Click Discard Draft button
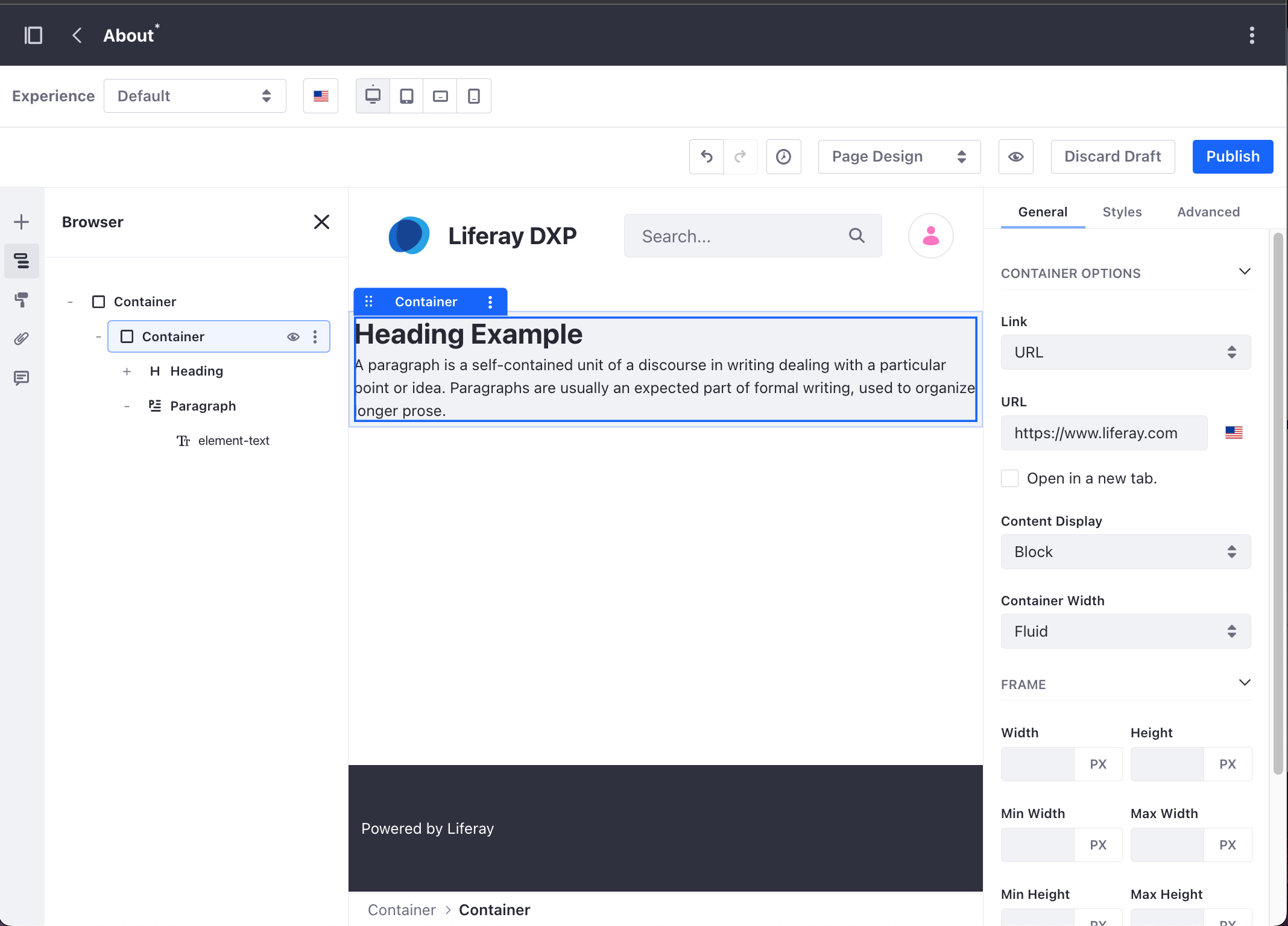 click(1112, 155)
